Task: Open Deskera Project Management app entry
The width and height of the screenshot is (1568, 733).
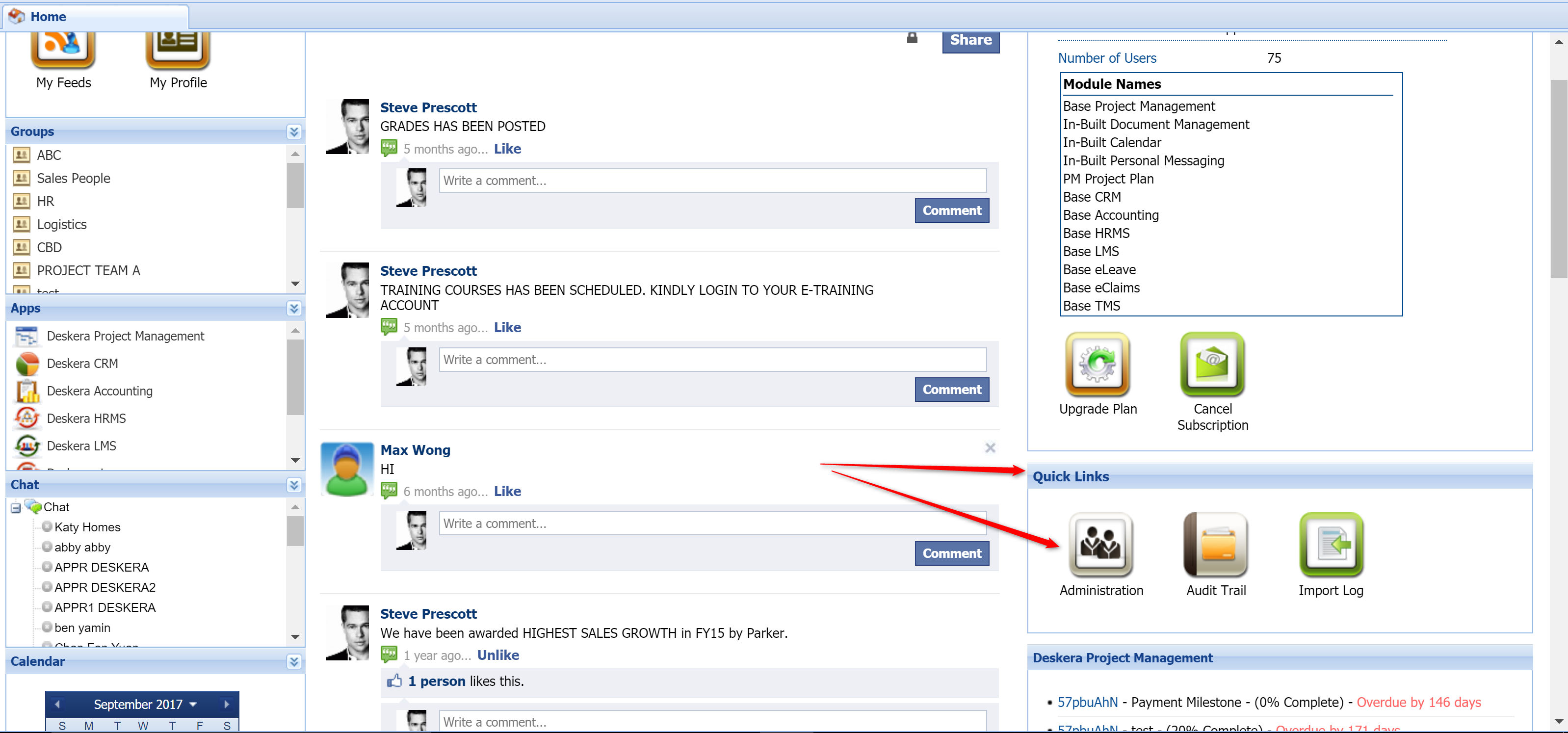Action: tap(125, 336)
